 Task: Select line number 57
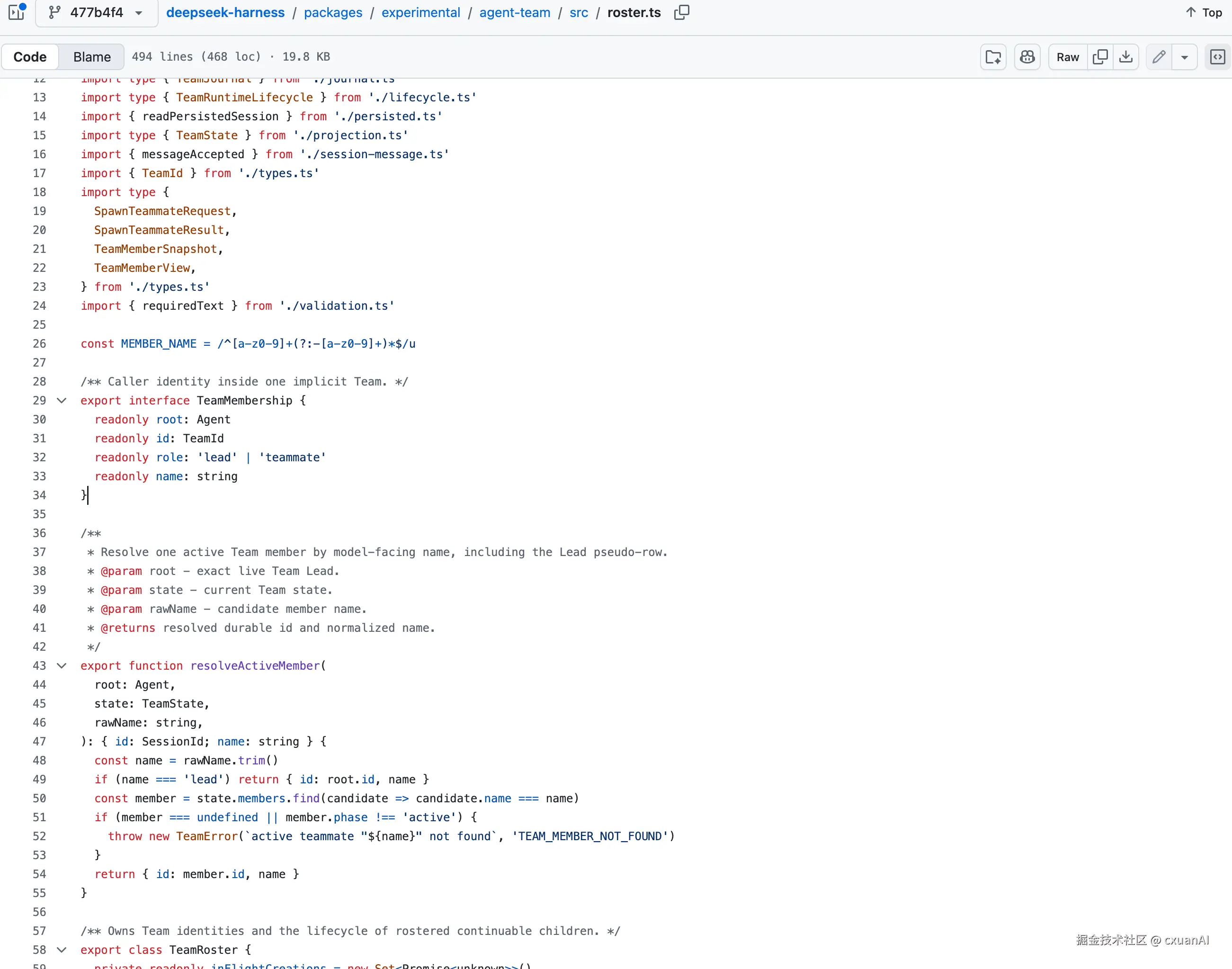coord(39,931)
